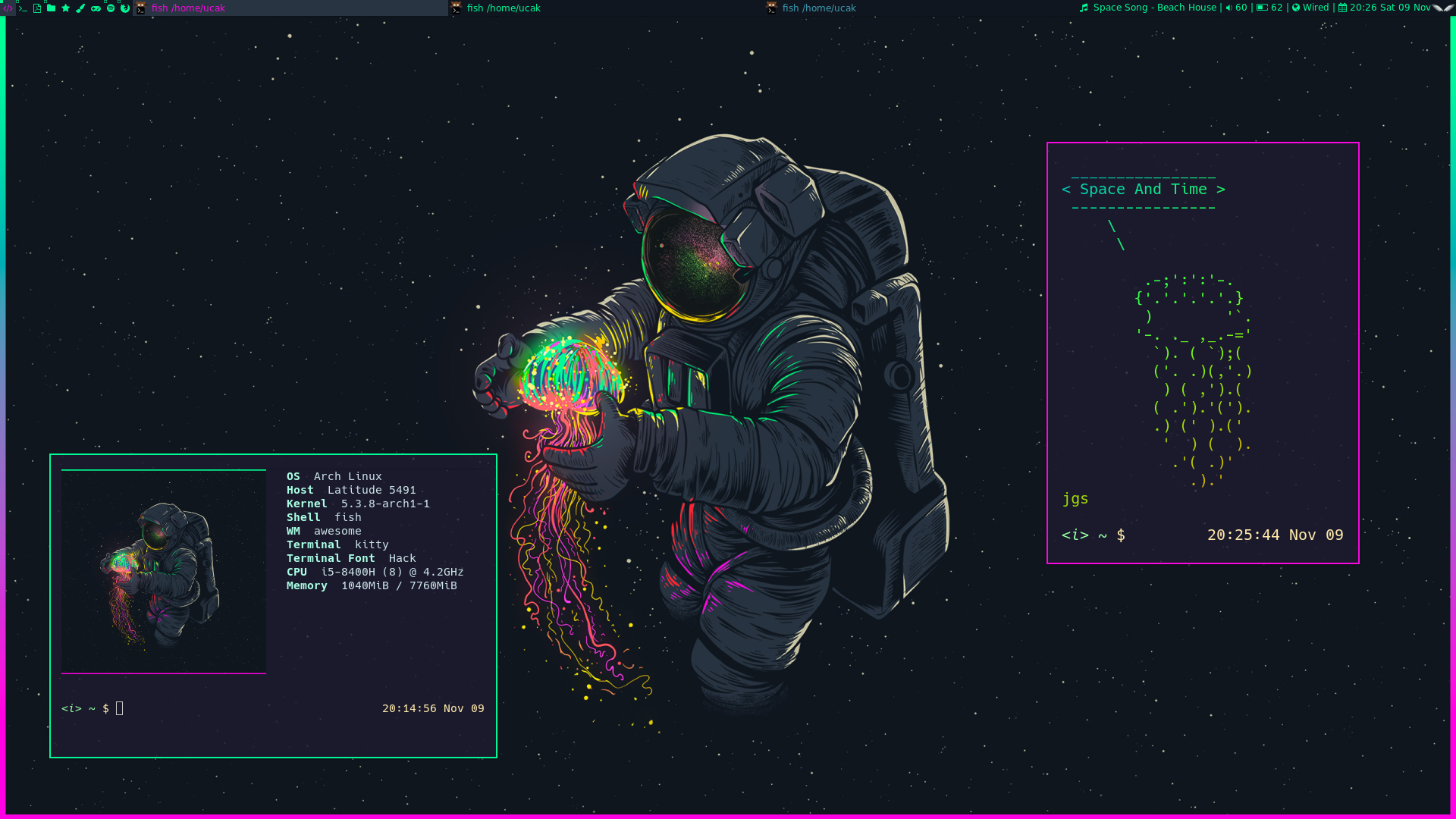Click the Kernel 5.3.8-arch1-1 line

click(x=358, y=504)
